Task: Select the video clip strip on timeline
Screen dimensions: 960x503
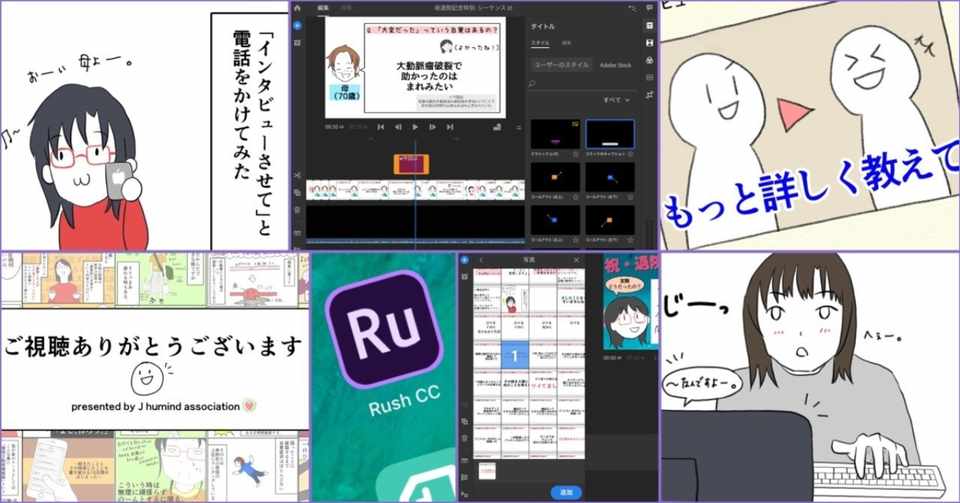Action: click(415, 190)
